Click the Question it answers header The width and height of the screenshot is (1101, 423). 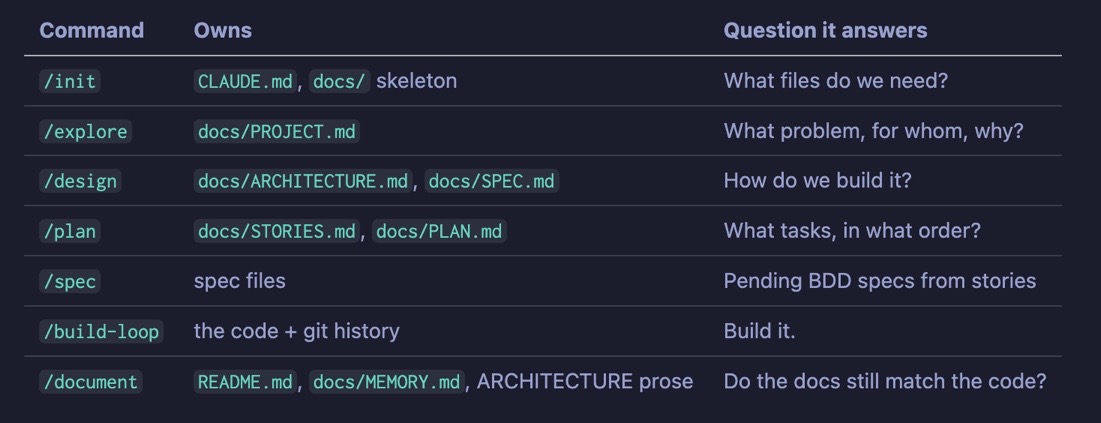(x=825, y=30)
